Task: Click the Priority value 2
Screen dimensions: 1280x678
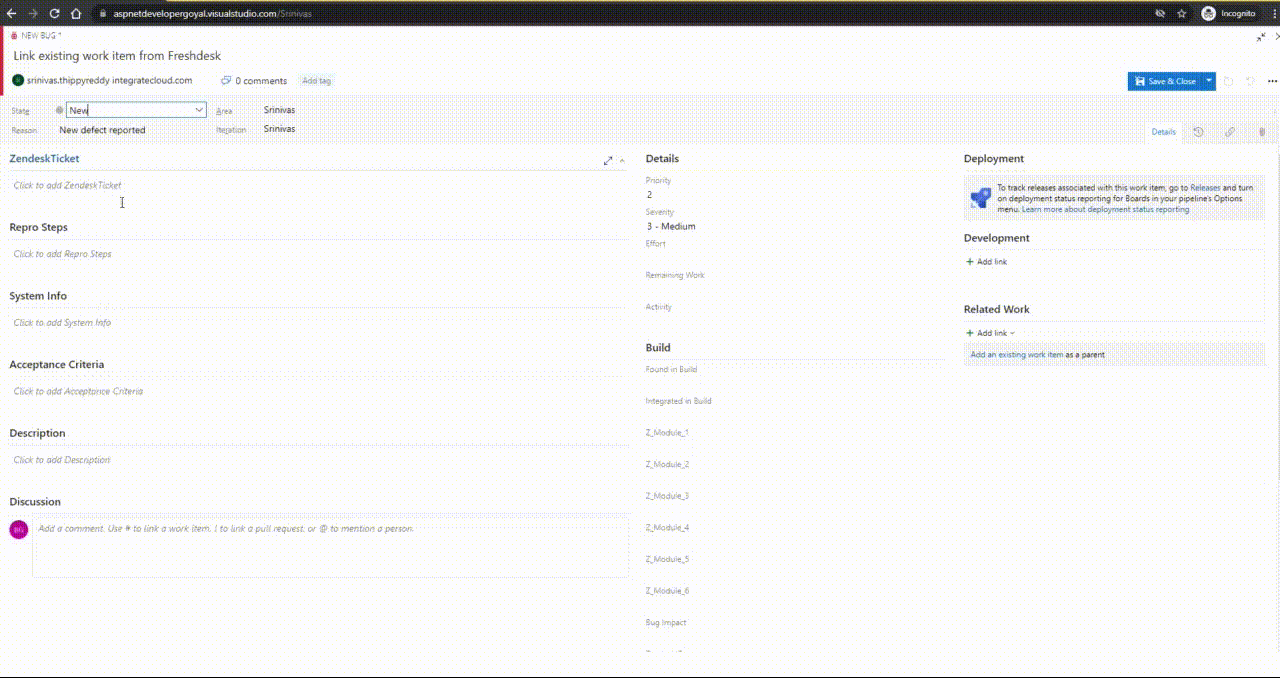Action: tap(649, 195)
